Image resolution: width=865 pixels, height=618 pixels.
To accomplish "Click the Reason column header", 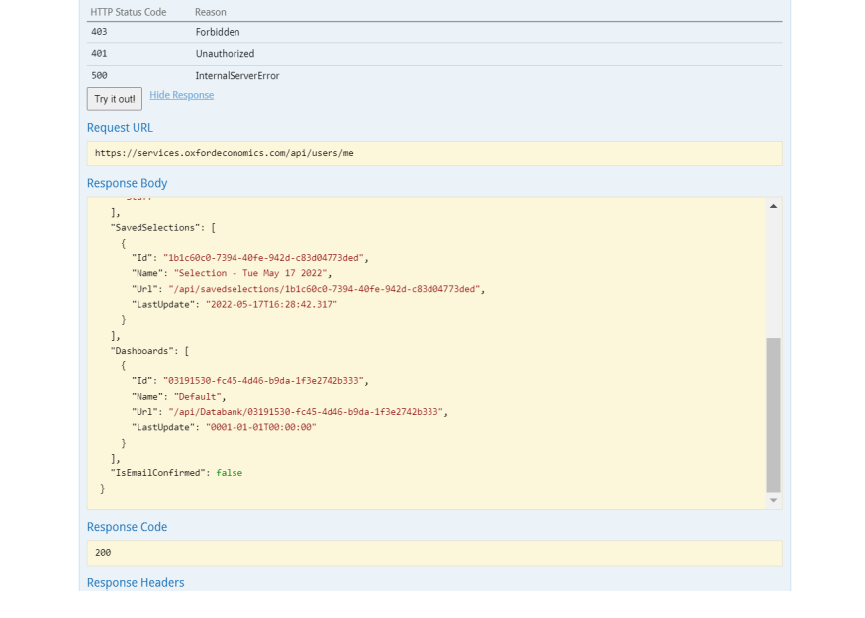I will point(210,12).
